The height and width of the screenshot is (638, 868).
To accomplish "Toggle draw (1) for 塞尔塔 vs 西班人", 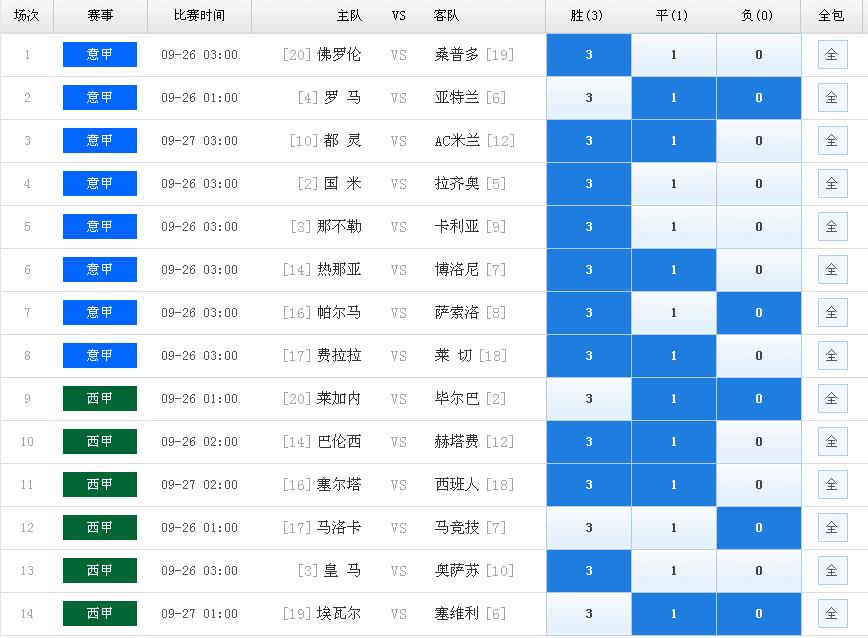I will (674, 485).
